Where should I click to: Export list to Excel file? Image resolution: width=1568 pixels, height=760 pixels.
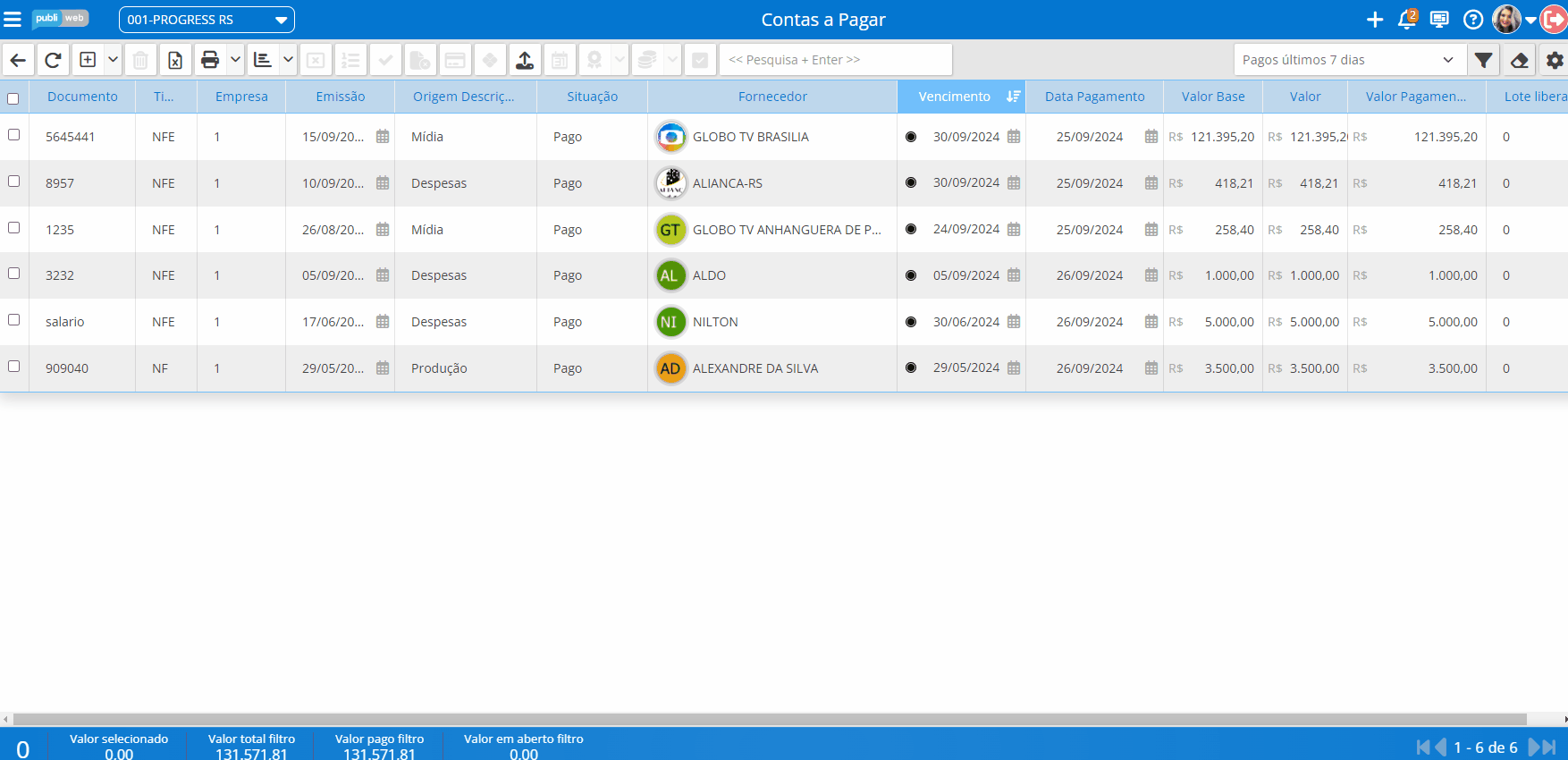(x=175, y=60)
